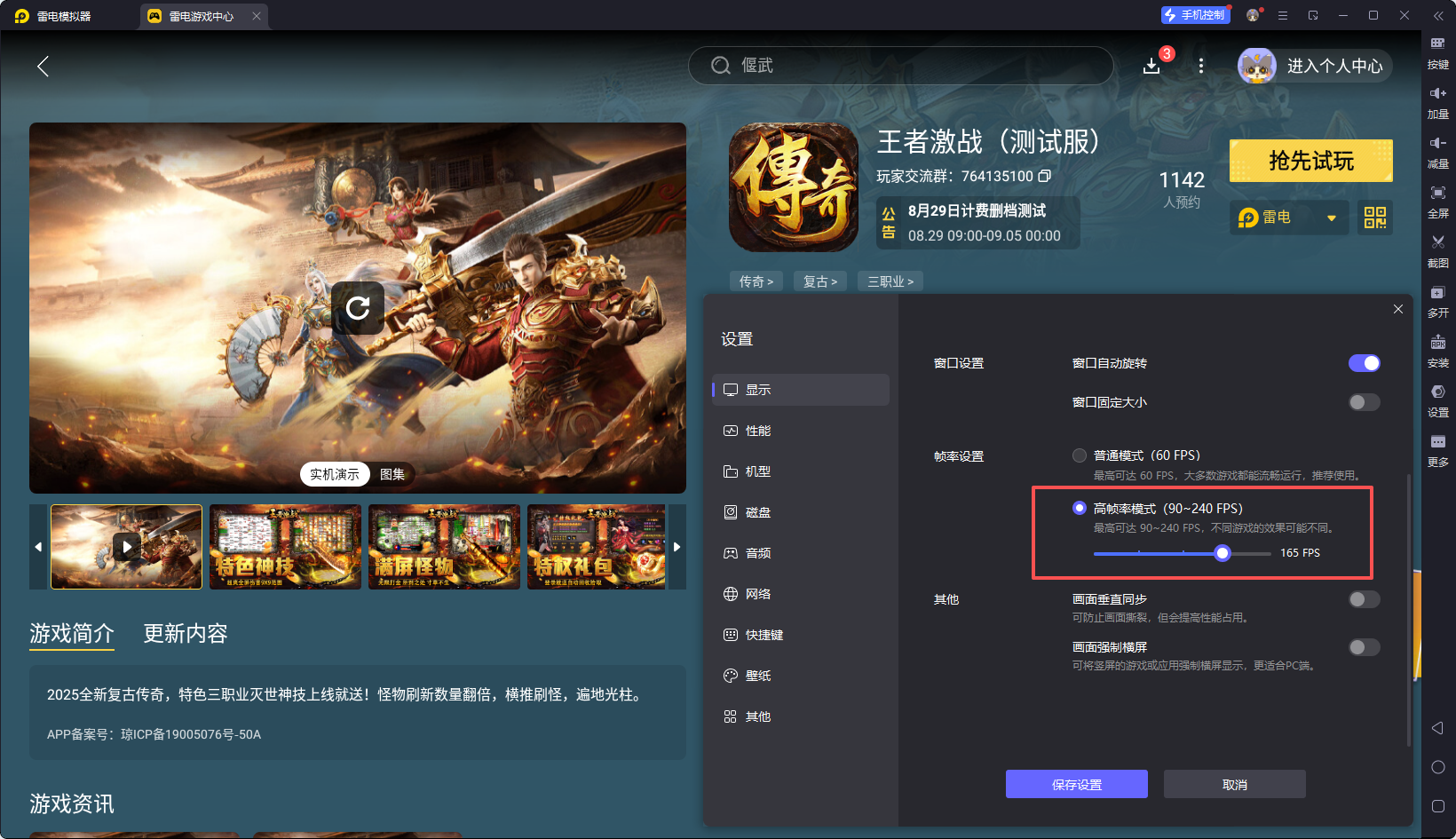Show previous thumbnails with left arrow
Viewport: 1456px width, 839px height.
(x=38, y=547)
